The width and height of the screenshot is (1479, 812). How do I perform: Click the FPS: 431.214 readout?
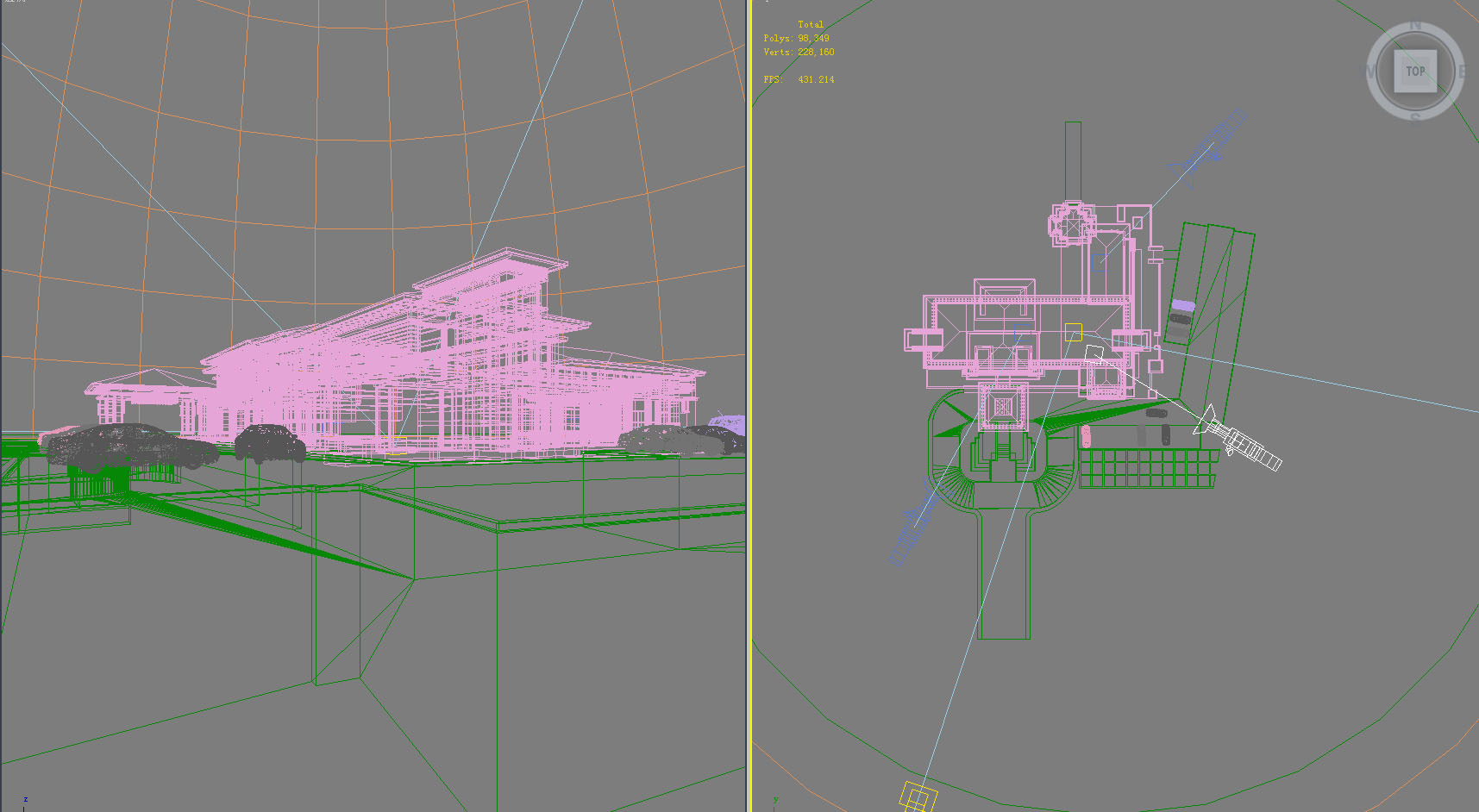tap(799, 79)
